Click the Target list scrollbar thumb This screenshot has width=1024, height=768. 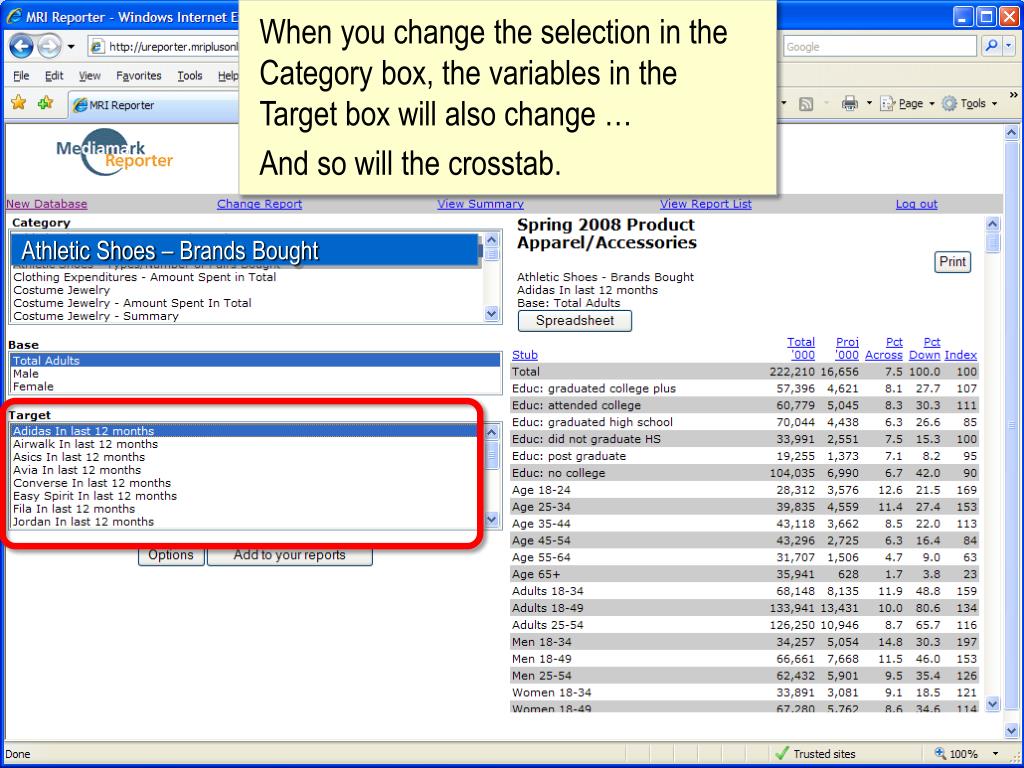click(492, 453)
